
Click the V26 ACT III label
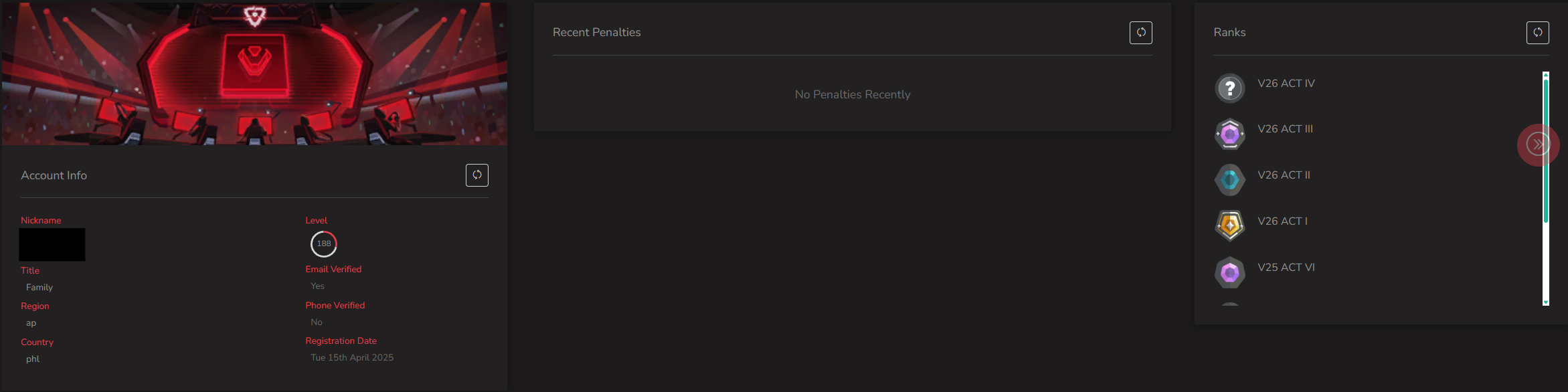1285,129
